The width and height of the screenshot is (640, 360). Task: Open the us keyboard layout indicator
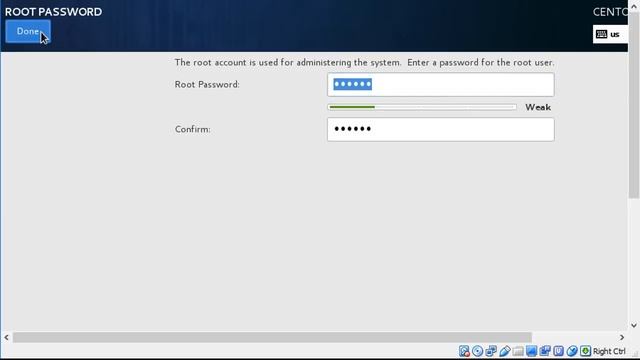point(610,34)
